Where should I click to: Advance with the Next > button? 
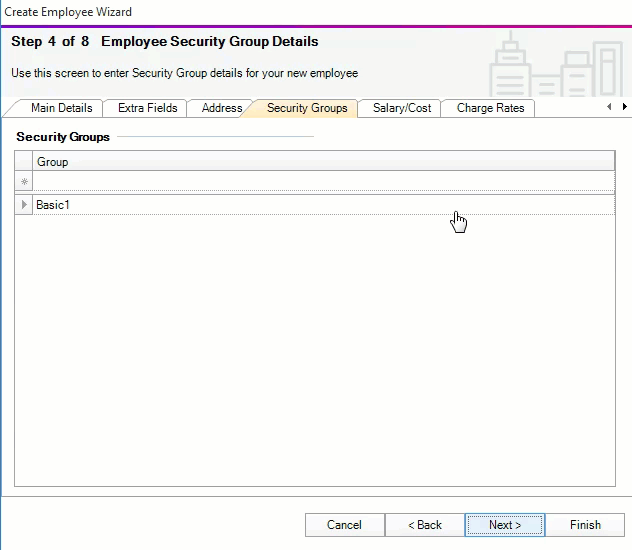click(505, 525)
